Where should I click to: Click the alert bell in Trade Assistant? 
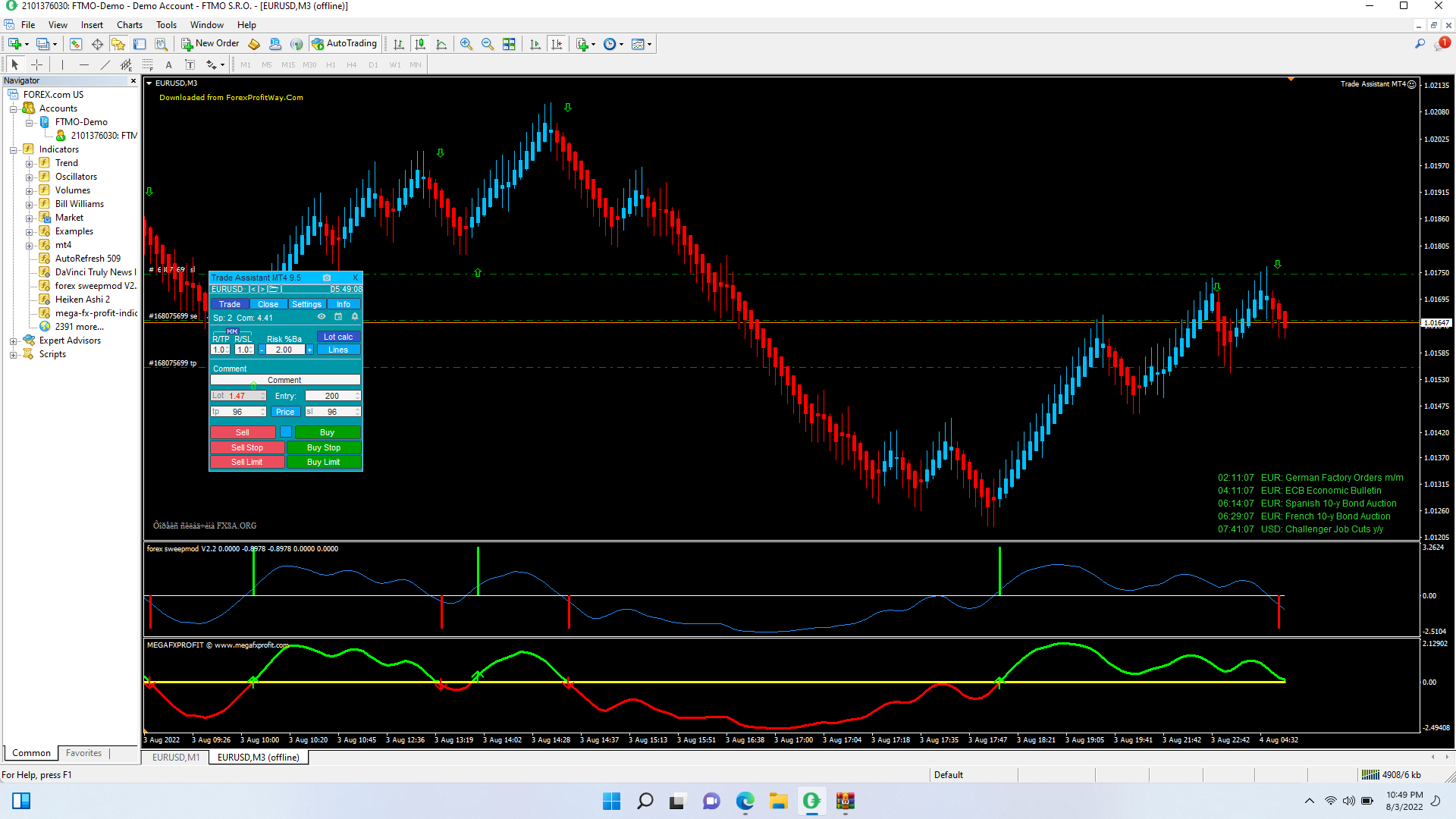pos(355,317)
